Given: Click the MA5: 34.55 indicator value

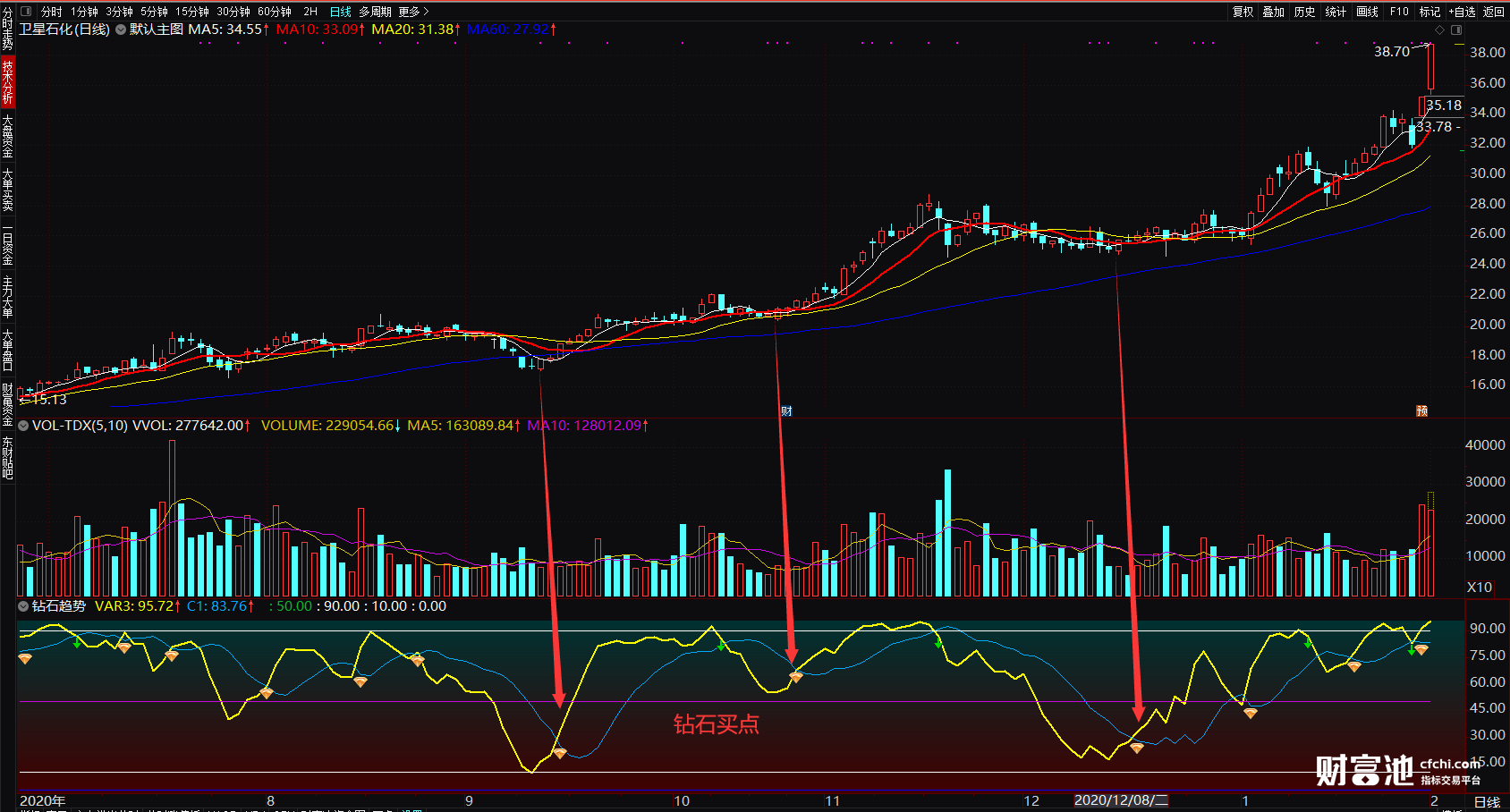Looking at the screenshot, I should pyautogui.click(x=228, y=30).
